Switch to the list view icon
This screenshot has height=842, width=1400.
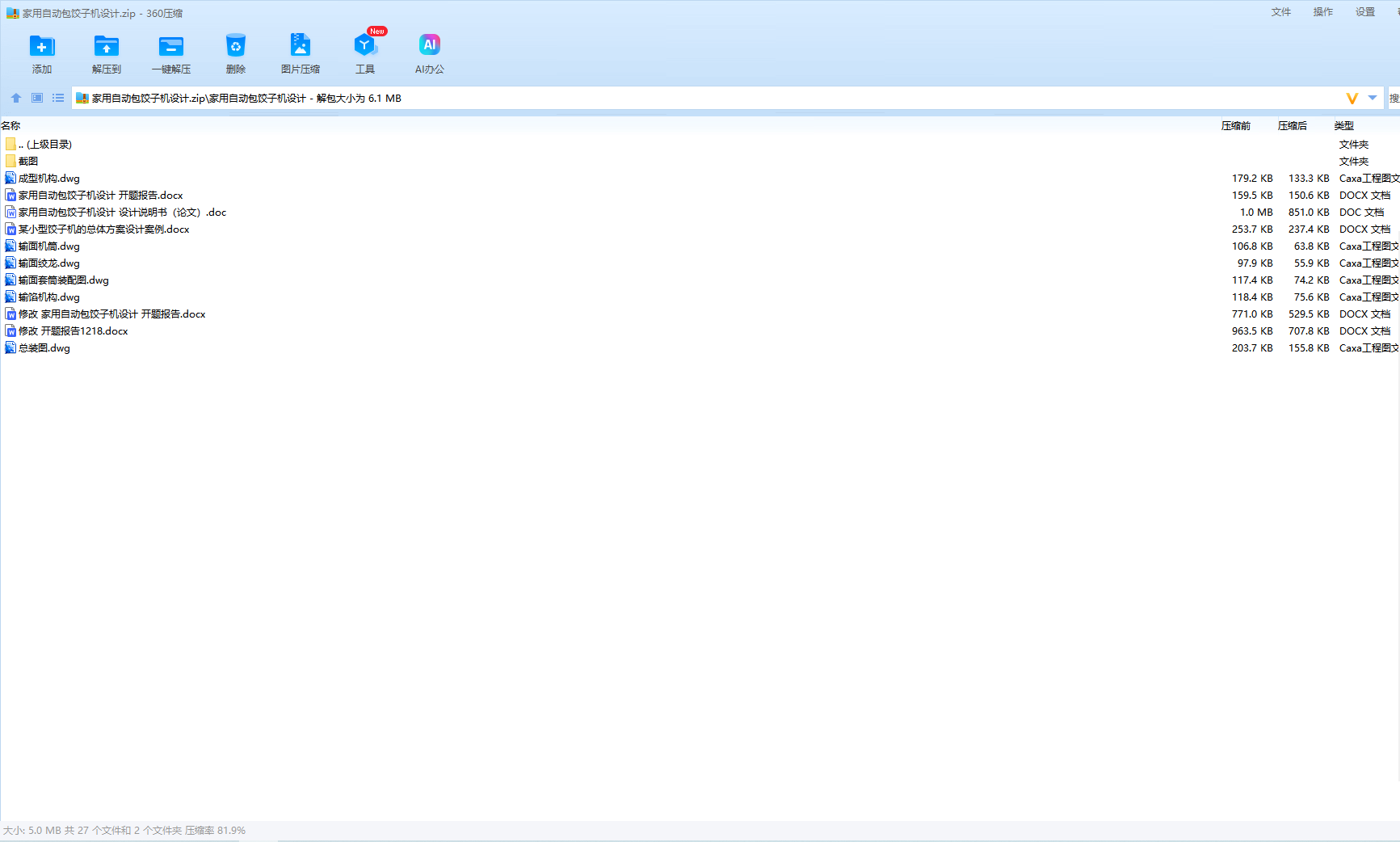(58, 99)
